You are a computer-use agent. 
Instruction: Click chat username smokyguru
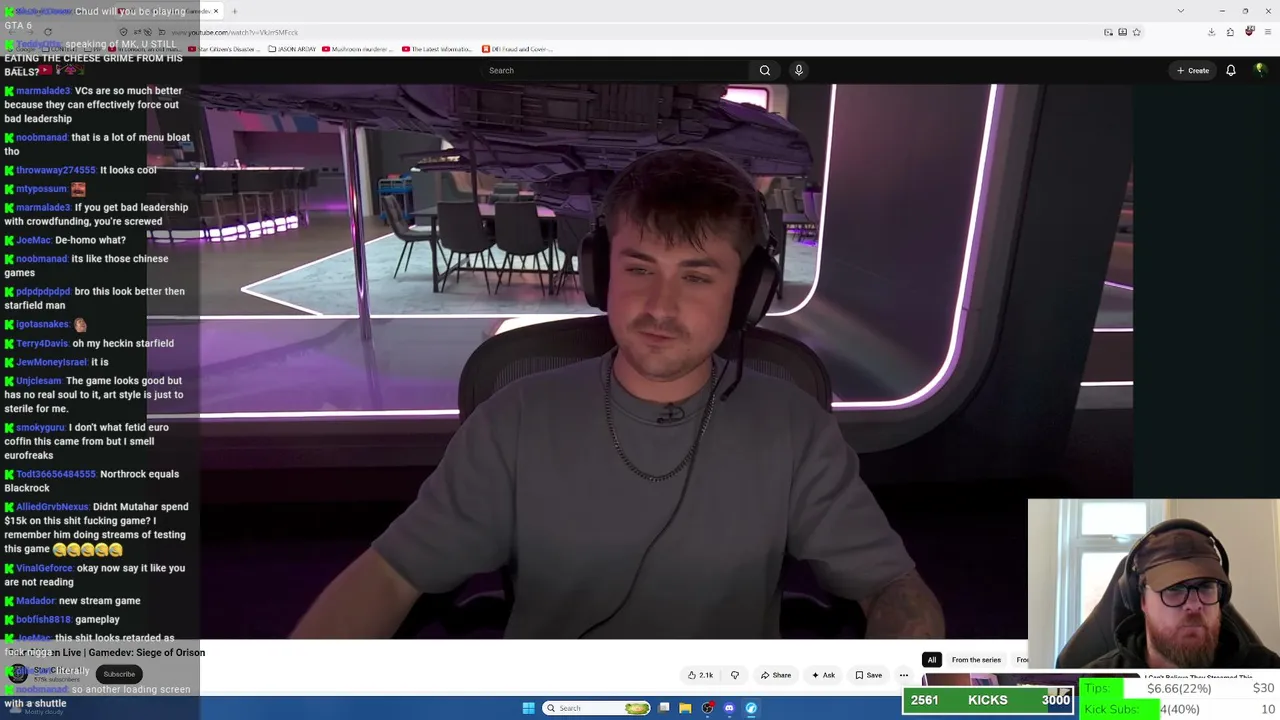click(x=40, y=427)
